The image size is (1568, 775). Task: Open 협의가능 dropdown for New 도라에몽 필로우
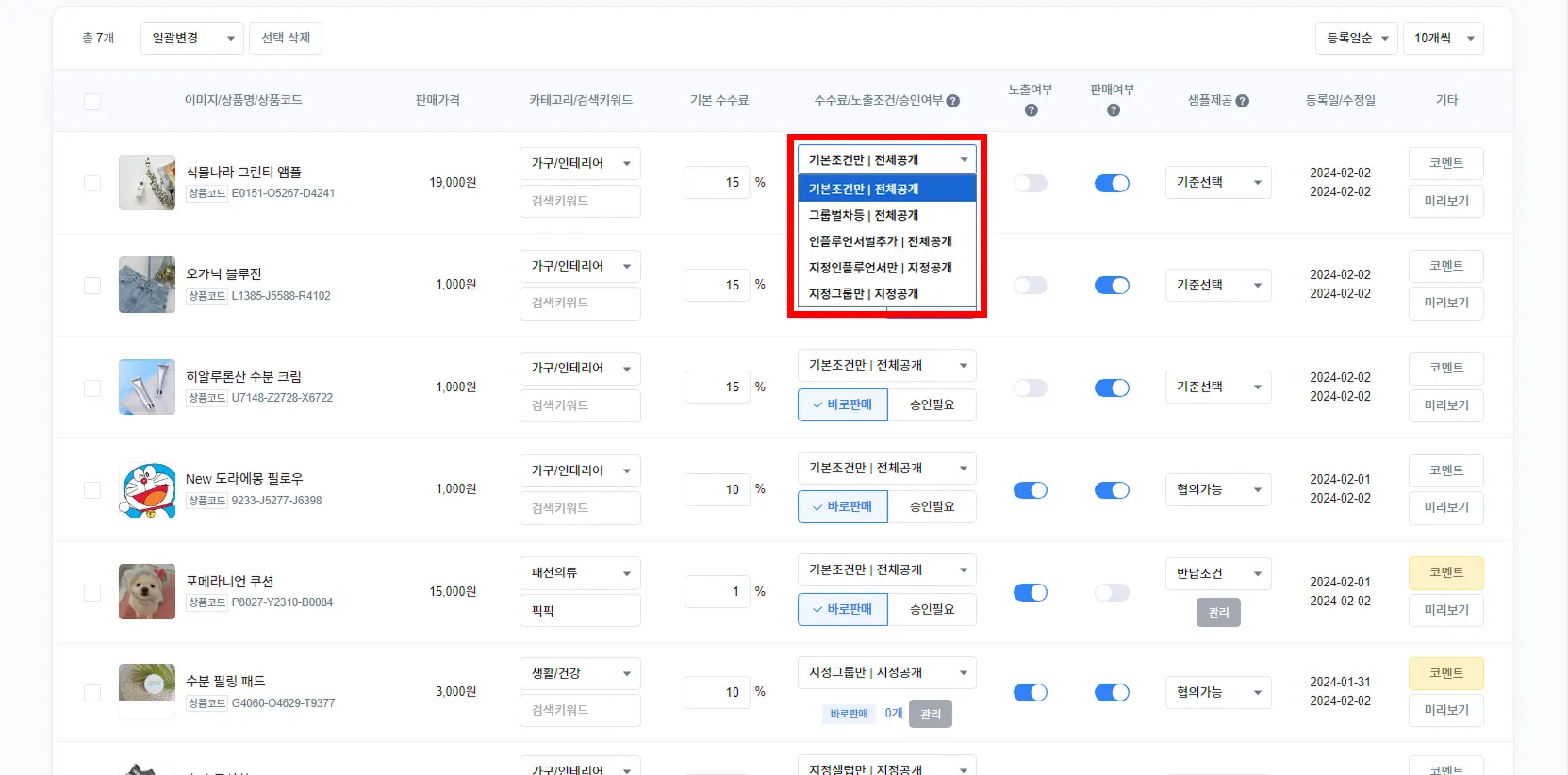coord(1218,490)
